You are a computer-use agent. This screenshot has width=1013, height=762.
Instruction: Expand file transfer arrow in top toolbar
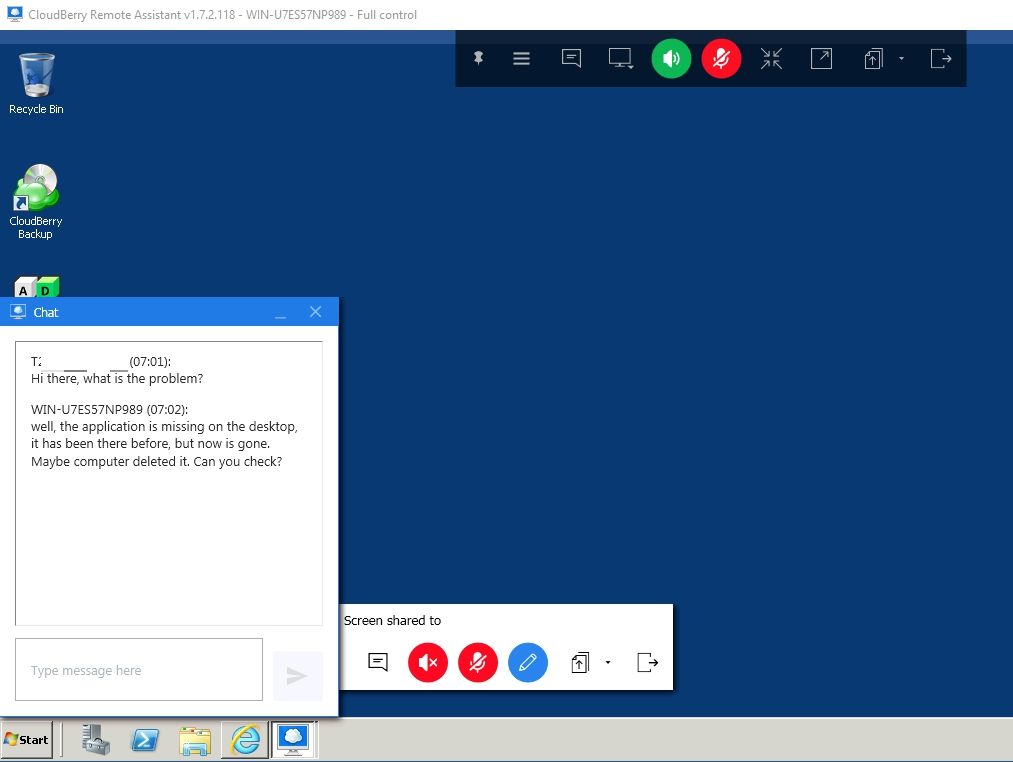(x=901, y=59)
